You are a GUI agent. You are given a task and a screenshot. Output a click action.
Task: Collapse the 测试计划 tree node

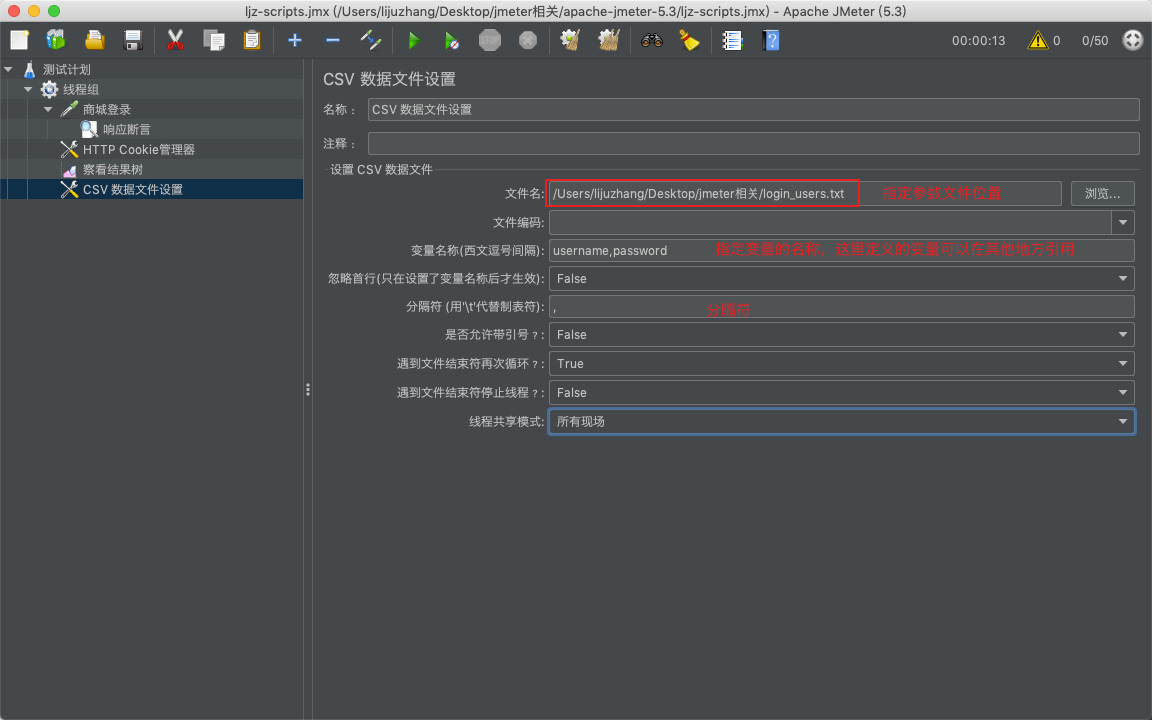[9, 69]
